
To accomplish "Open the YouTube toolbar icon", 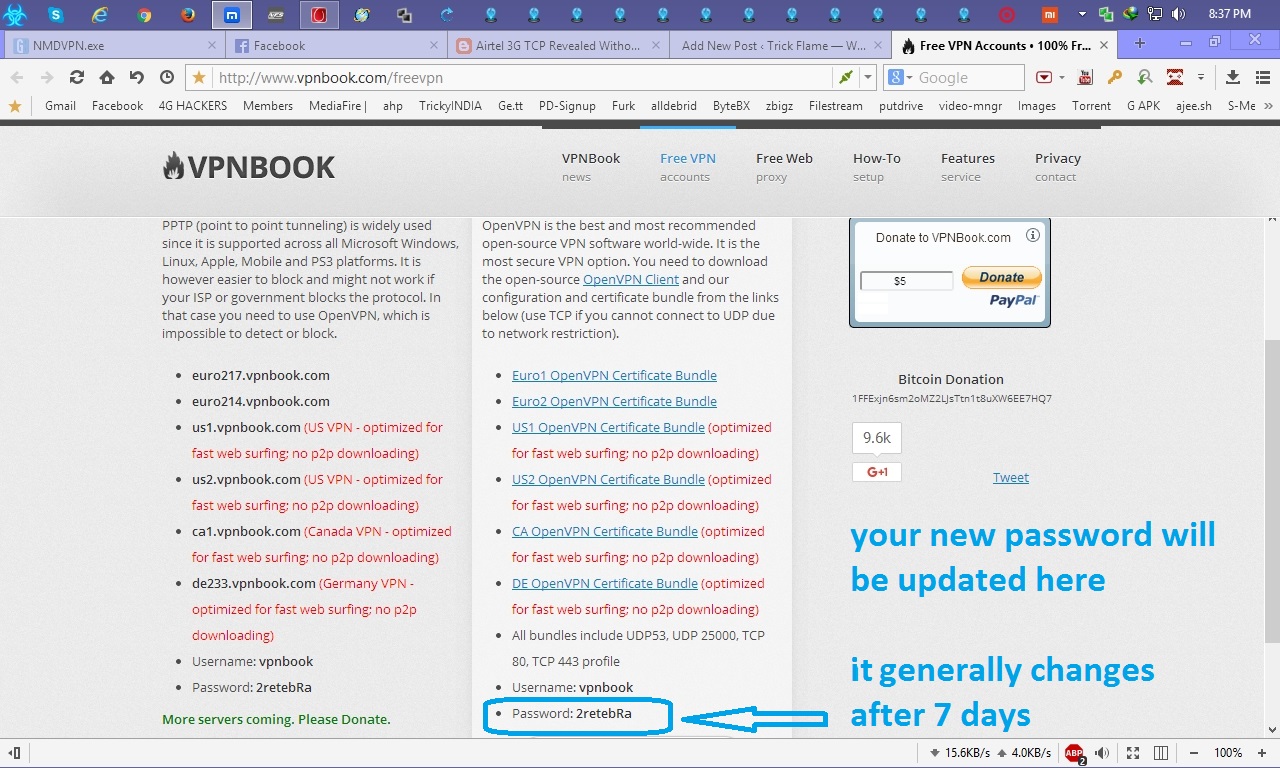I will coord(1086,77).
